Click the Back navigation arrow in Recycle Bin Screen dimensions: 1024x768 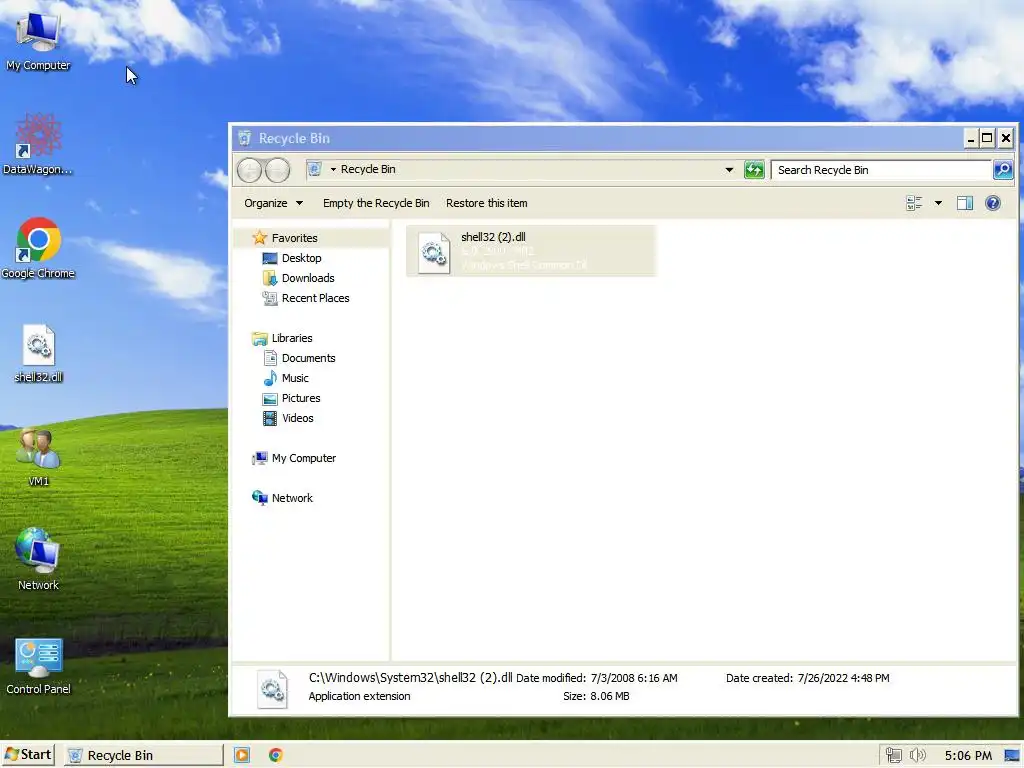pos(249,170)
